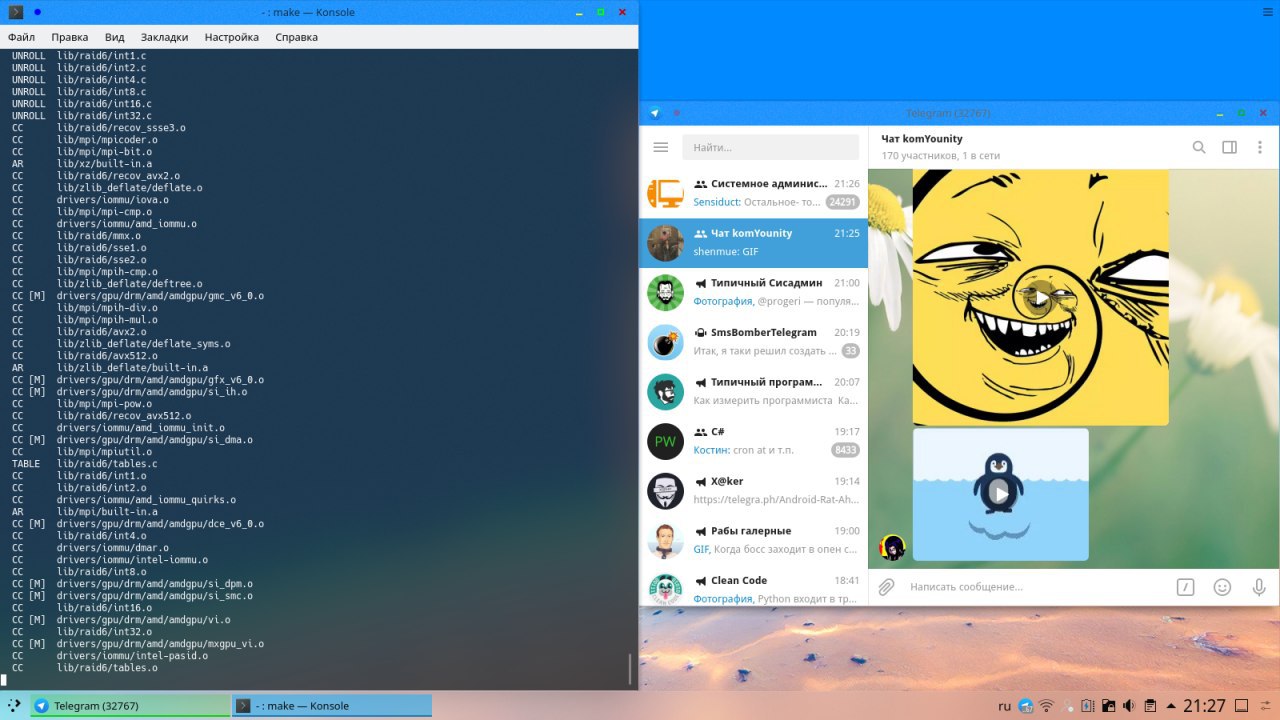
Task: Switch to Telegram in the taskbar
Action: click(x=130, y=706)
